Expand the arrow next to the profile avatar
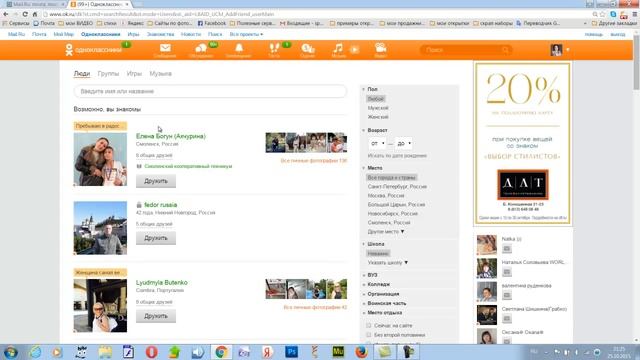The image size is (640, 360). [567, 50]
